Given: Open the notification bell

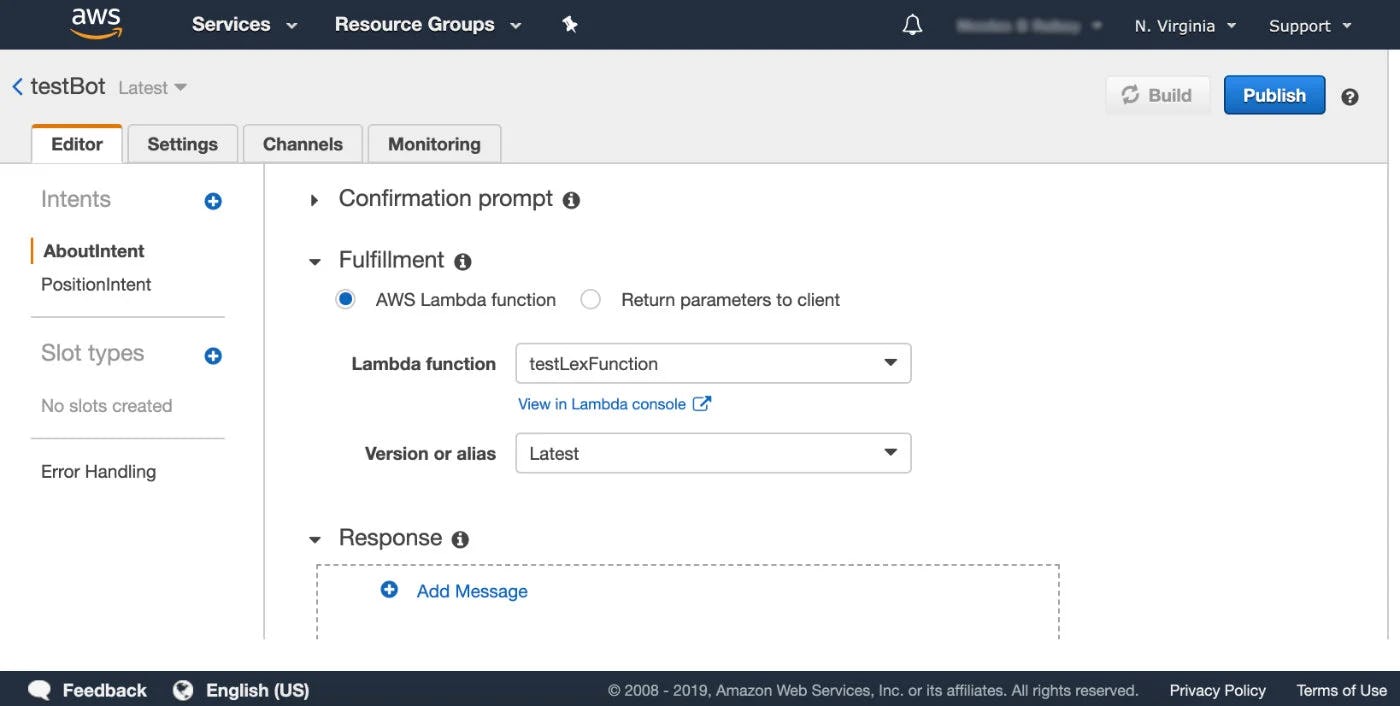Looking at the screenshot, I should tap(911, 23).
